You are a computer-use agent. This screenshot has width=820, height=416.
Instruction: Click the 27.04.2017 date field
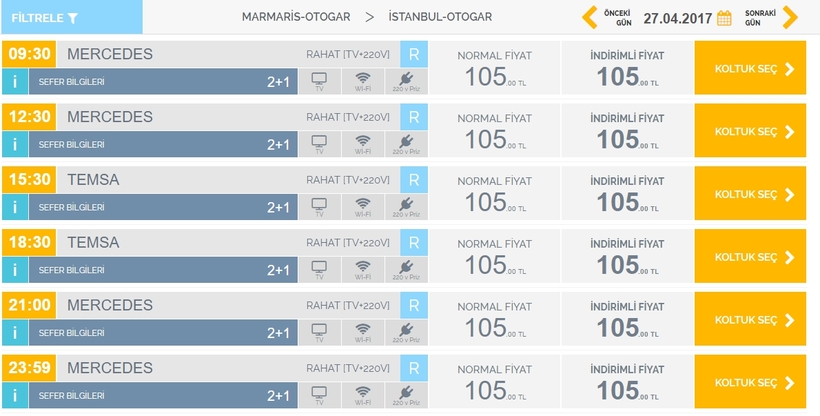click(x=677, y=18)
